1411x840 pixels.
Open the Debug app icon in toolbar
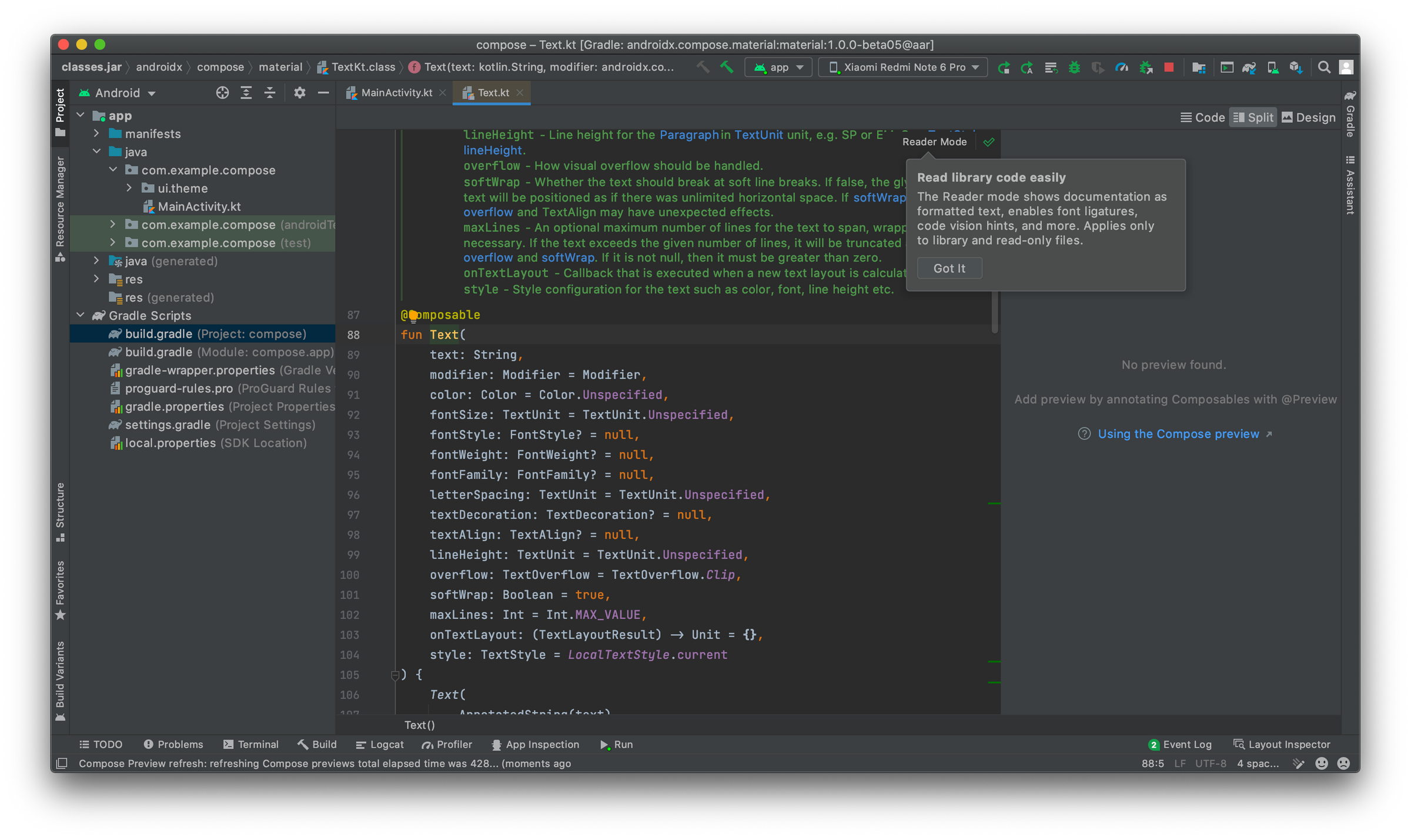(1074, 67)
